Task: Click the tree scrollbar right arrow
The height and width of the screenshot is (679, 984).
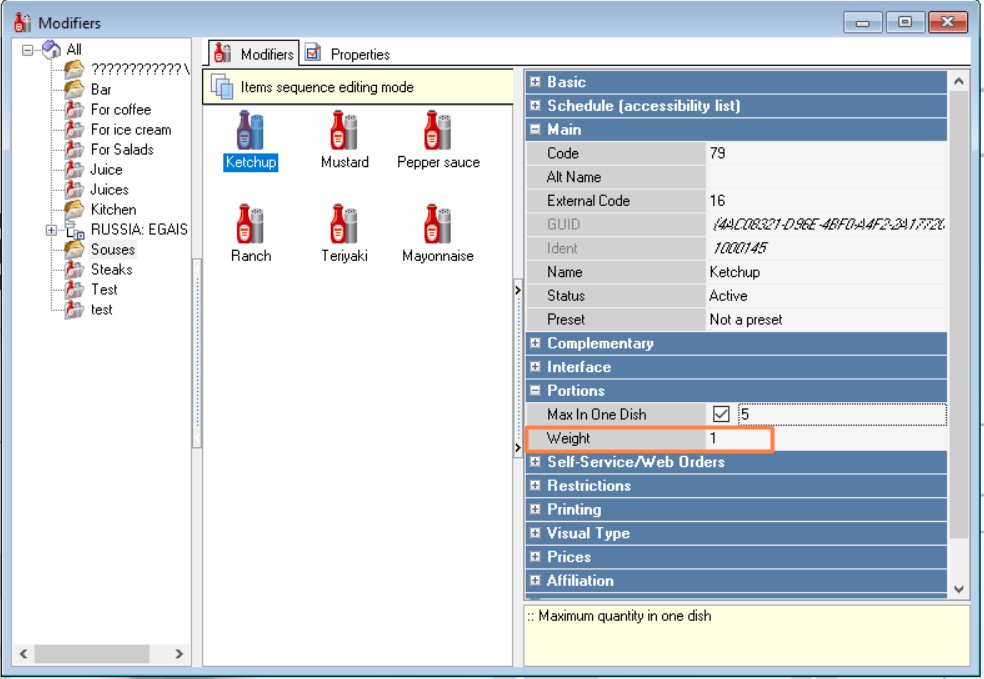Action: (179, 654)
